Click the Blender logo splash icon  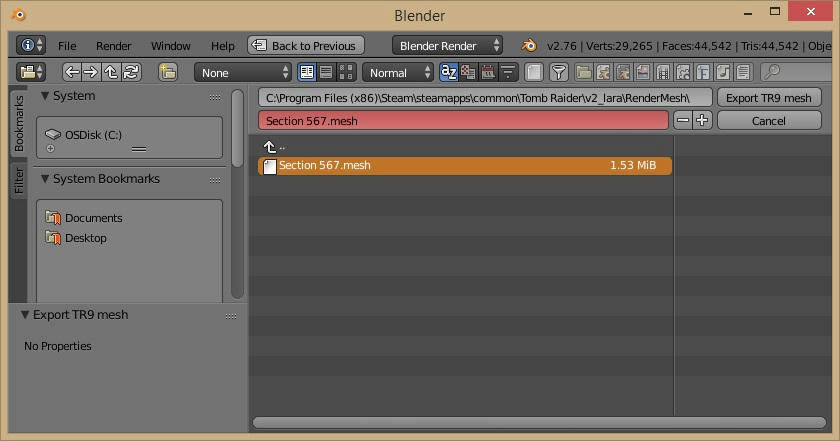pos(529,46)
